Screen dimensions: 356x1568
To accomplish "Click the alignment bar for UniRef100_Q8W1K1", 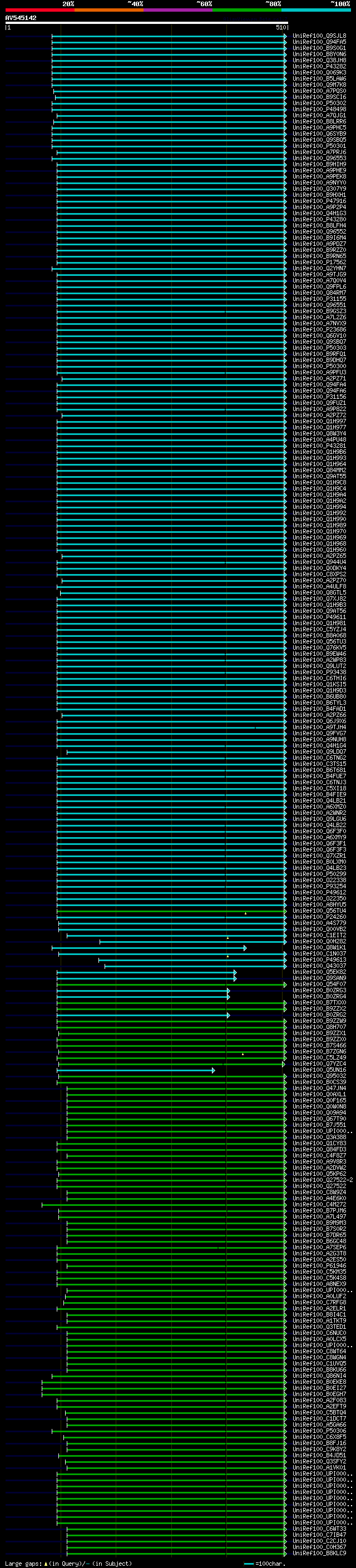I will pos(149,948).
